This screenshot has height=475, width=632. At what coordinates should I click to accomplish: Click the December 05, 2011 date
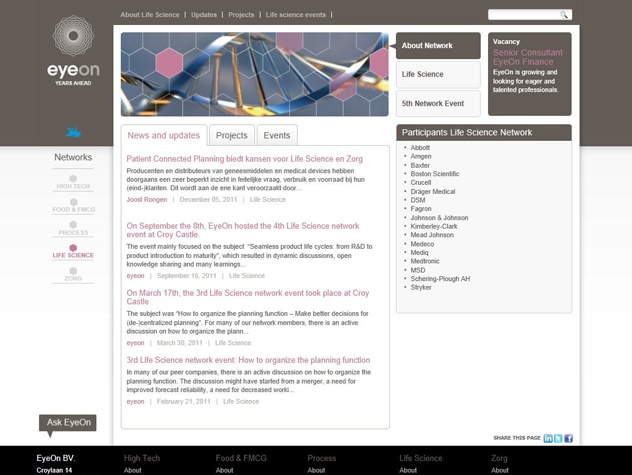[208, 200]
